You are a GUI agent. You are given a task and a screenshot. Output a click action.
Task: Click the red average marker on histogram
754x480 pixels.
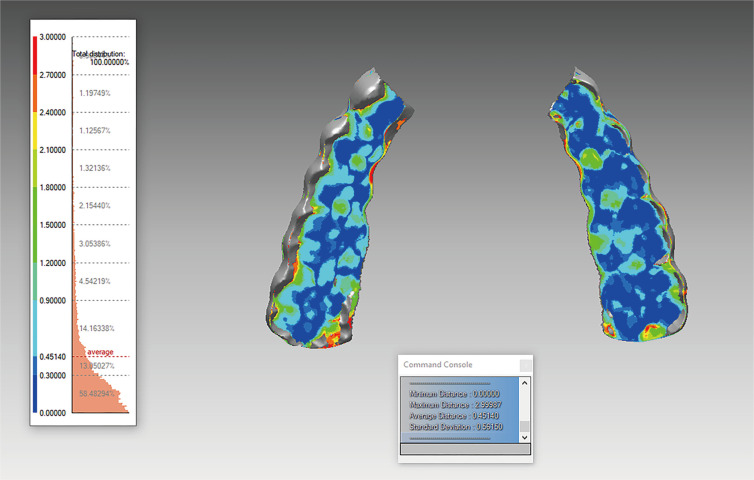[100, 352]
